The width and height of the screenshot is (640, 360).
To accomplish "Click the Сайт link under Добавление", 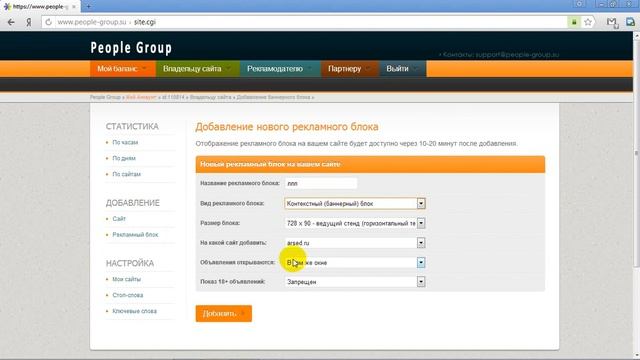I will [x=119, y=219].
